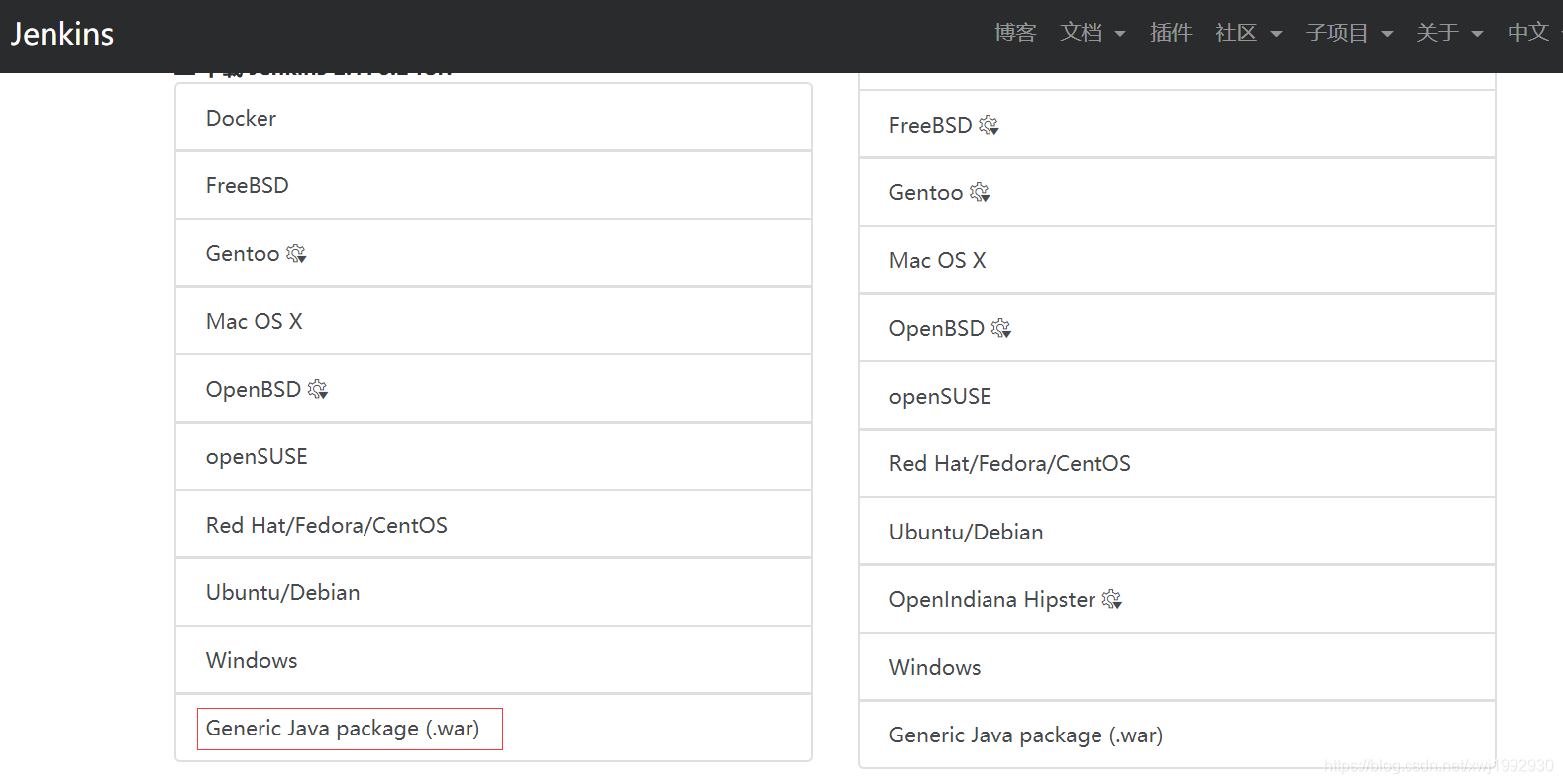Screen dimensions: 1563x784
Task: Expand the 子项目 dropdown menu
Action: pos(1350,33)
